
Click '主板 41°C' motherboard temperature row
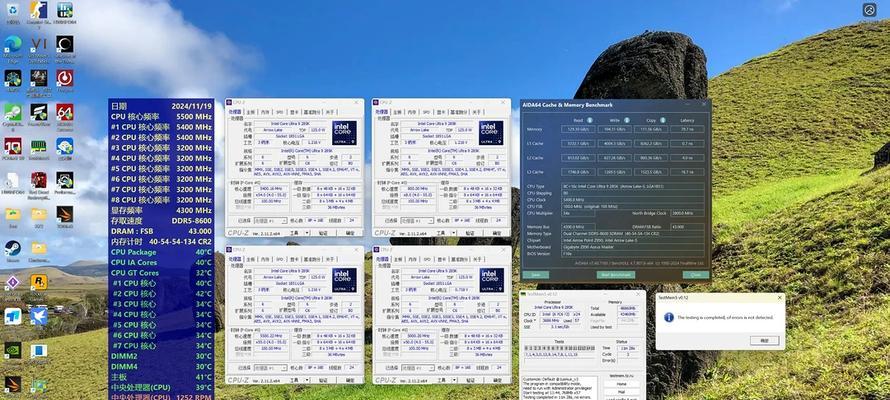161,377
